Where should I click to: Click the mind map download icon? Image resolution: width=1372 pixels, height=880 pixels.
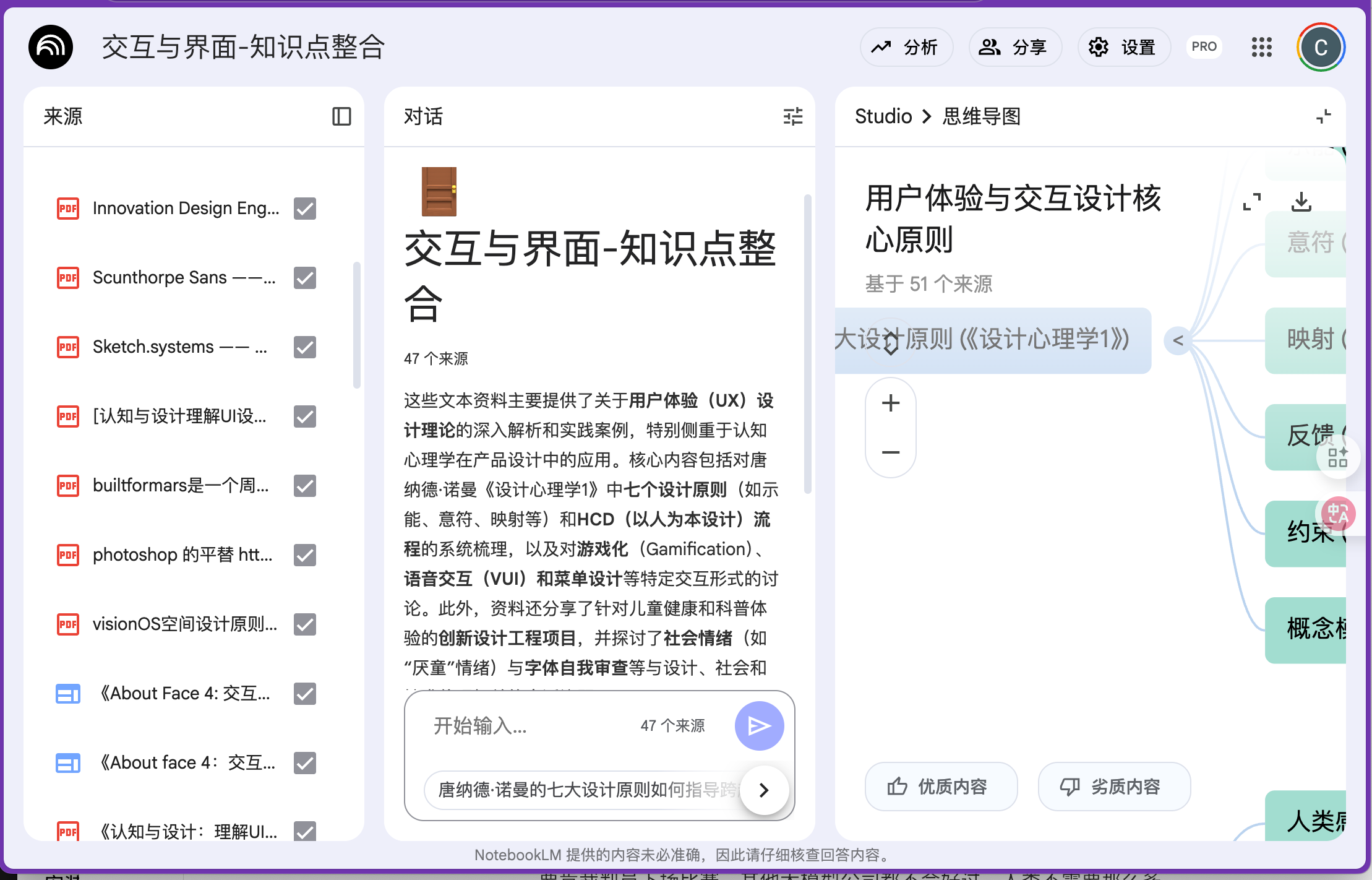pos(1301,201)
